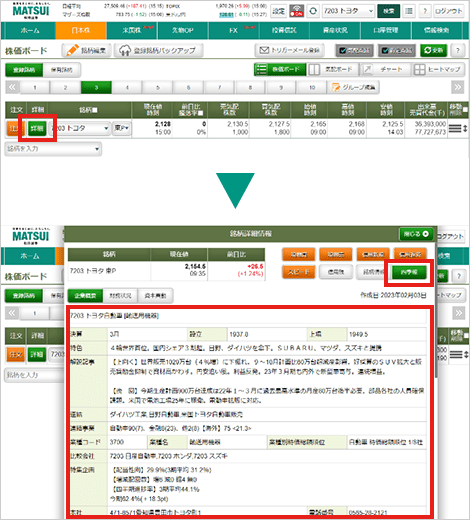Click the ログアウト button at top right

449,11
